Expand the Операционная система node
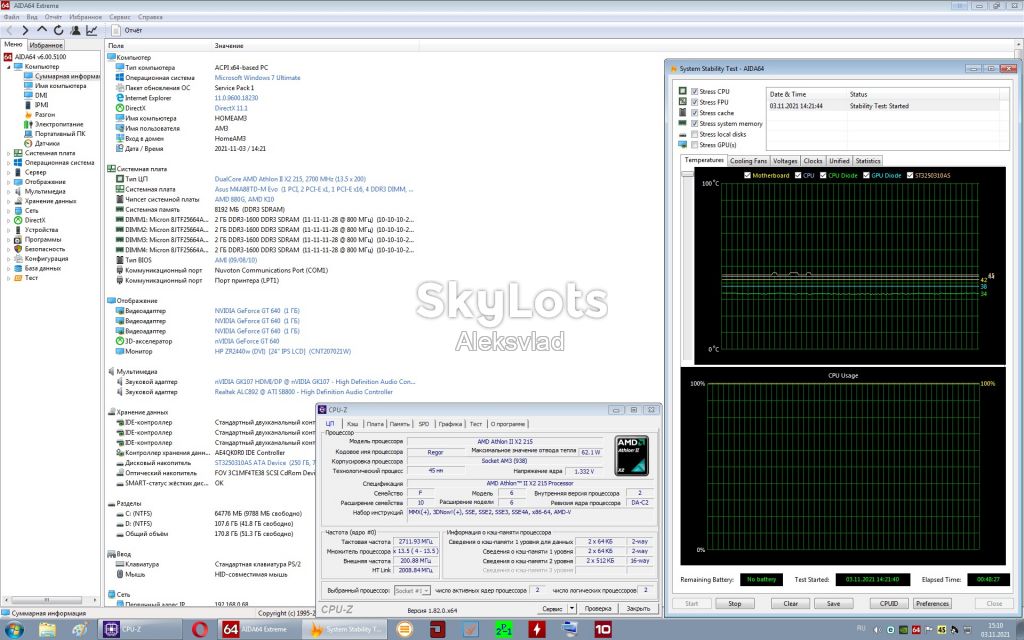Viewport: 1024px width, 640px height. coord(8,163)
